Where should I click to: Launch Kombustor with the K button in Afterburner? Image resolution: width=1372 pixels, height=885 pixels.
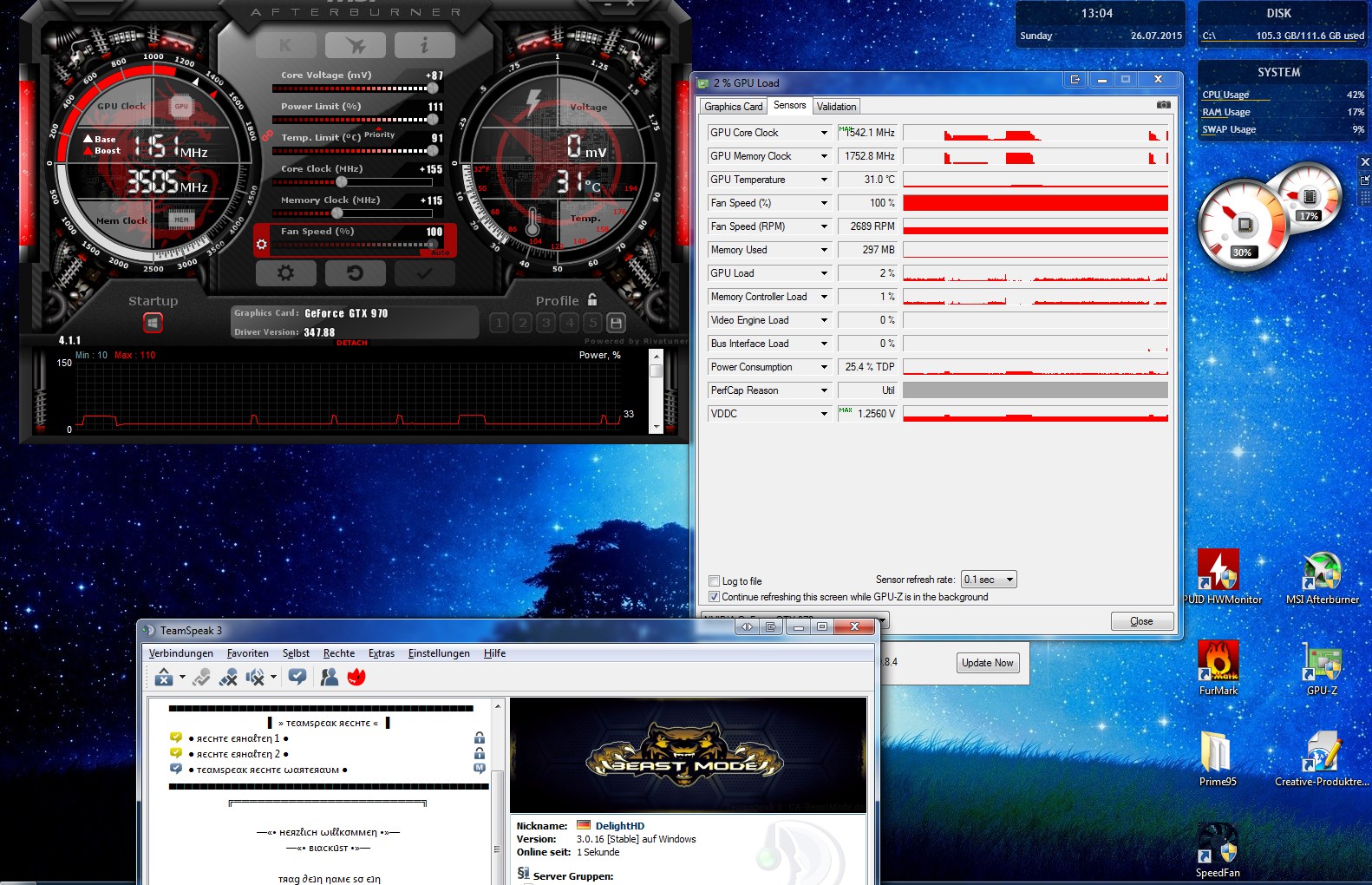285,45
